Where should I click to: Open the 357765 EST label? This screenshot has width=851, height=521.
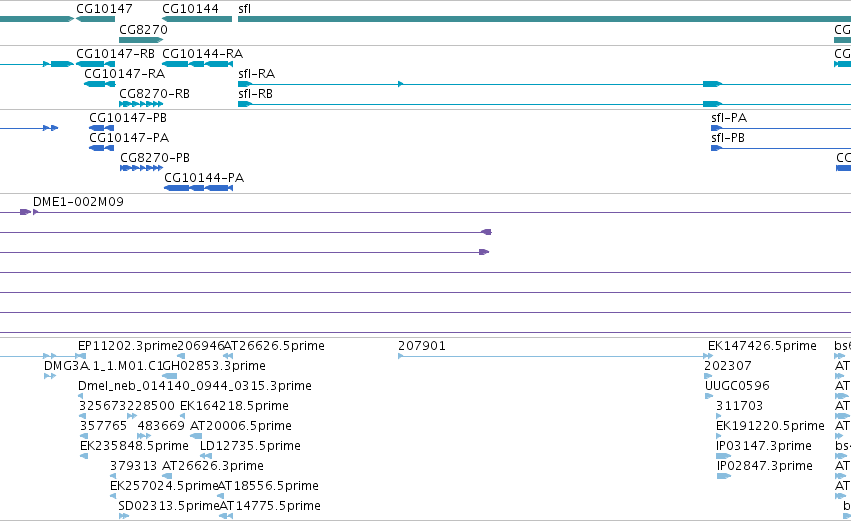pos(103,425)
